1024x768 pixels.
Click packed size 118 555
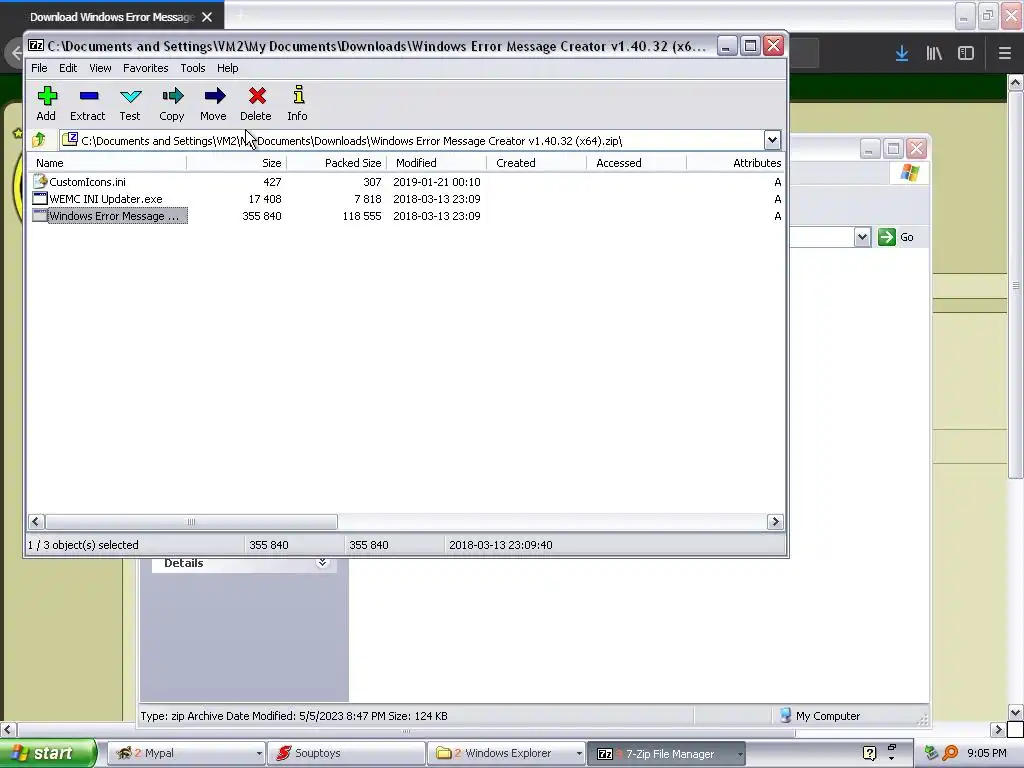point(362,216)
